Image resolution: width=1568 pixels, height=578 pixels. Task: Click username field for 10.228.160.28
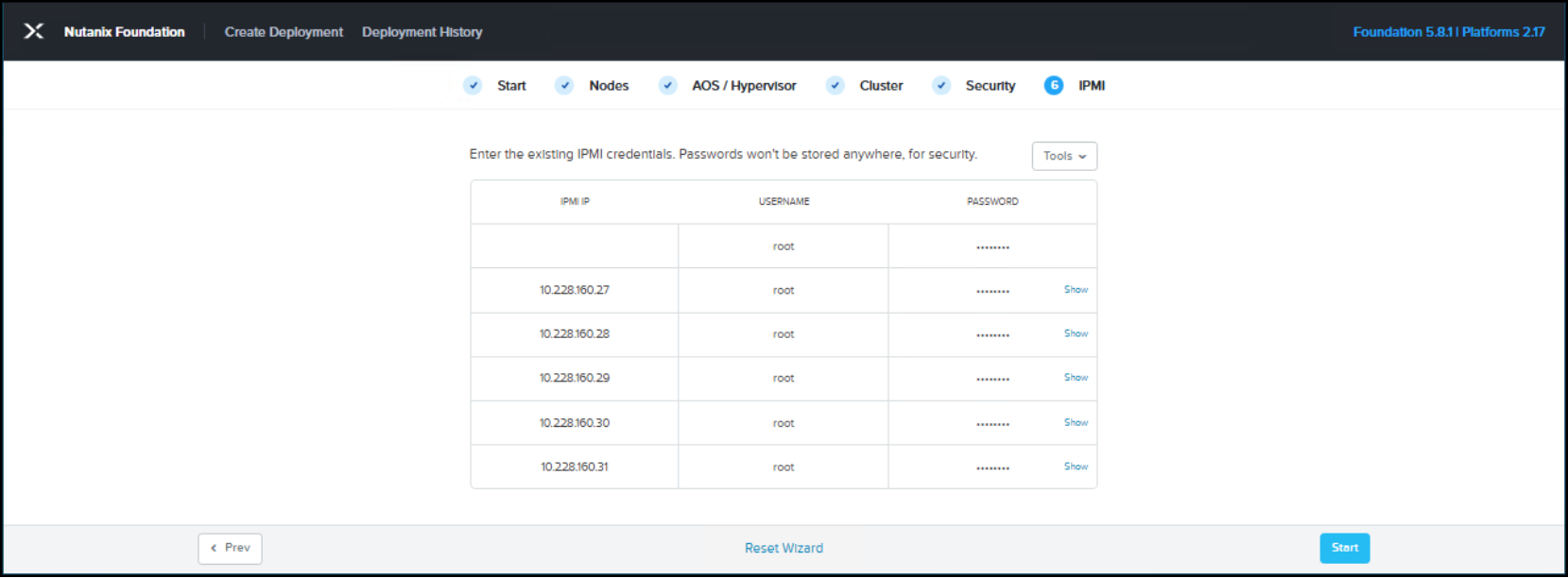coord(784,334)
